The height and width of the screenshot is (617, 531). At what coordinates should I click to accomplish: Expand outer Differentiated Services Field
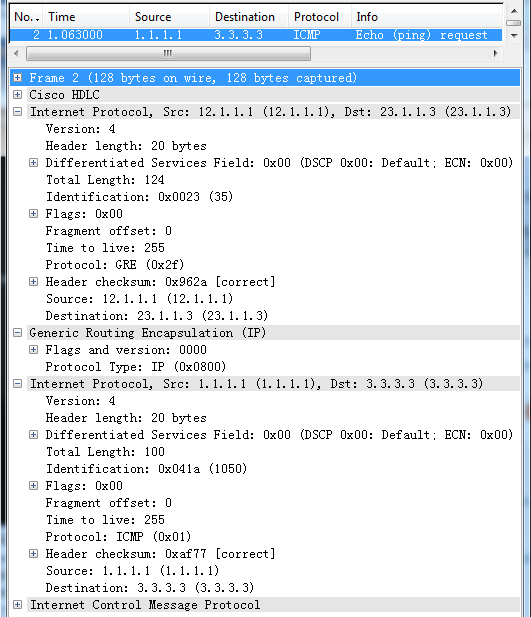pyautogui.click(x=33, y=163)
